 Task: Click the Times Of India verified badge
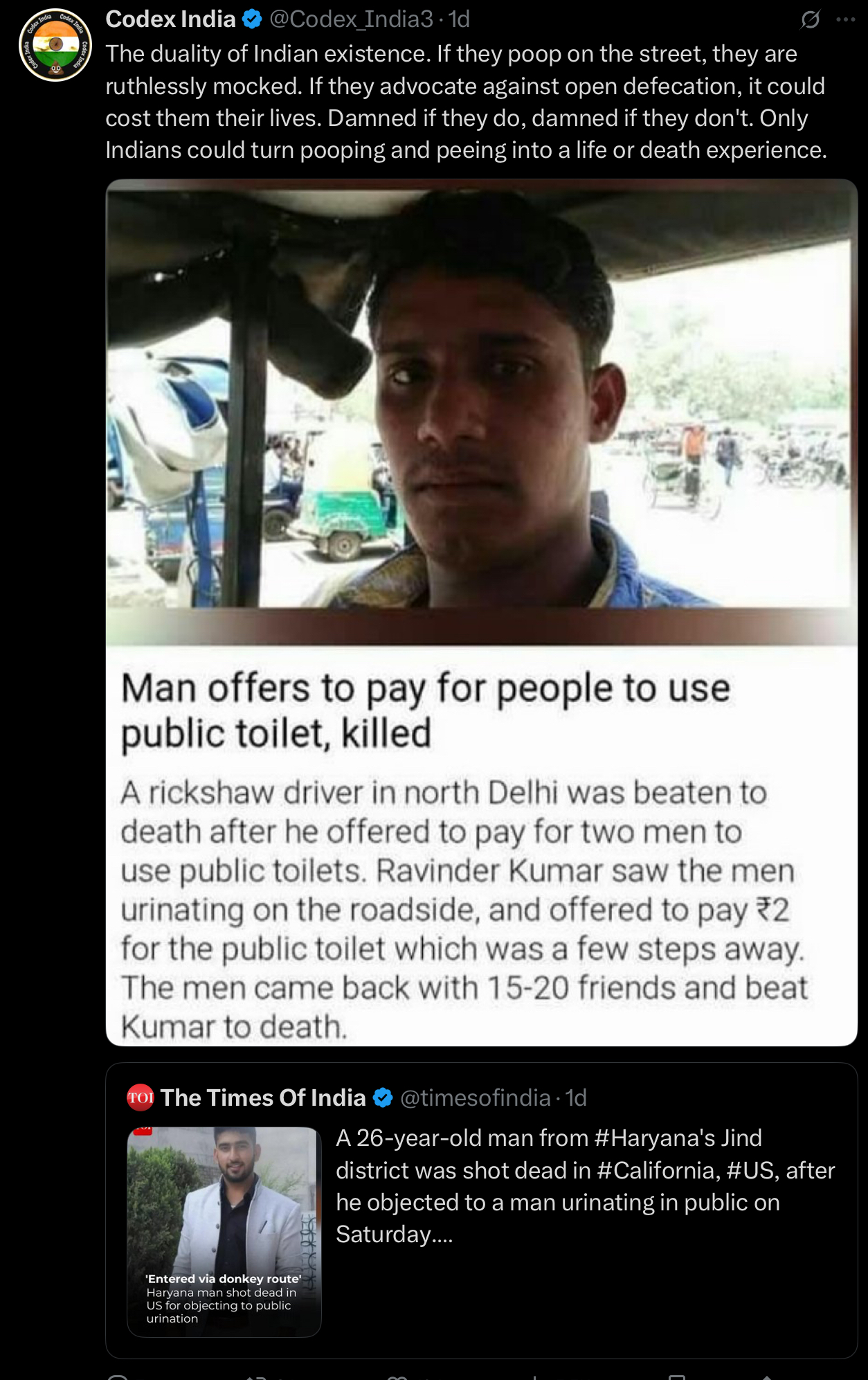pyautogui.click(x=383, y=1097)
